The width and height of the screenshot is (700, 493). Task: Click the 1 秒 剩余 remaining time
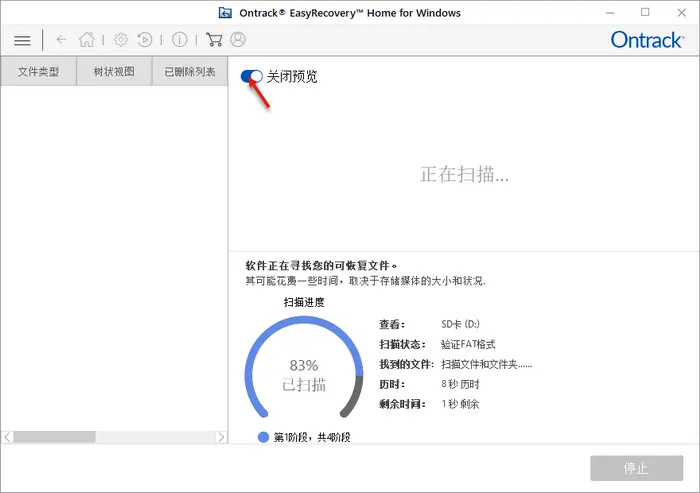(x=460, y=404)
